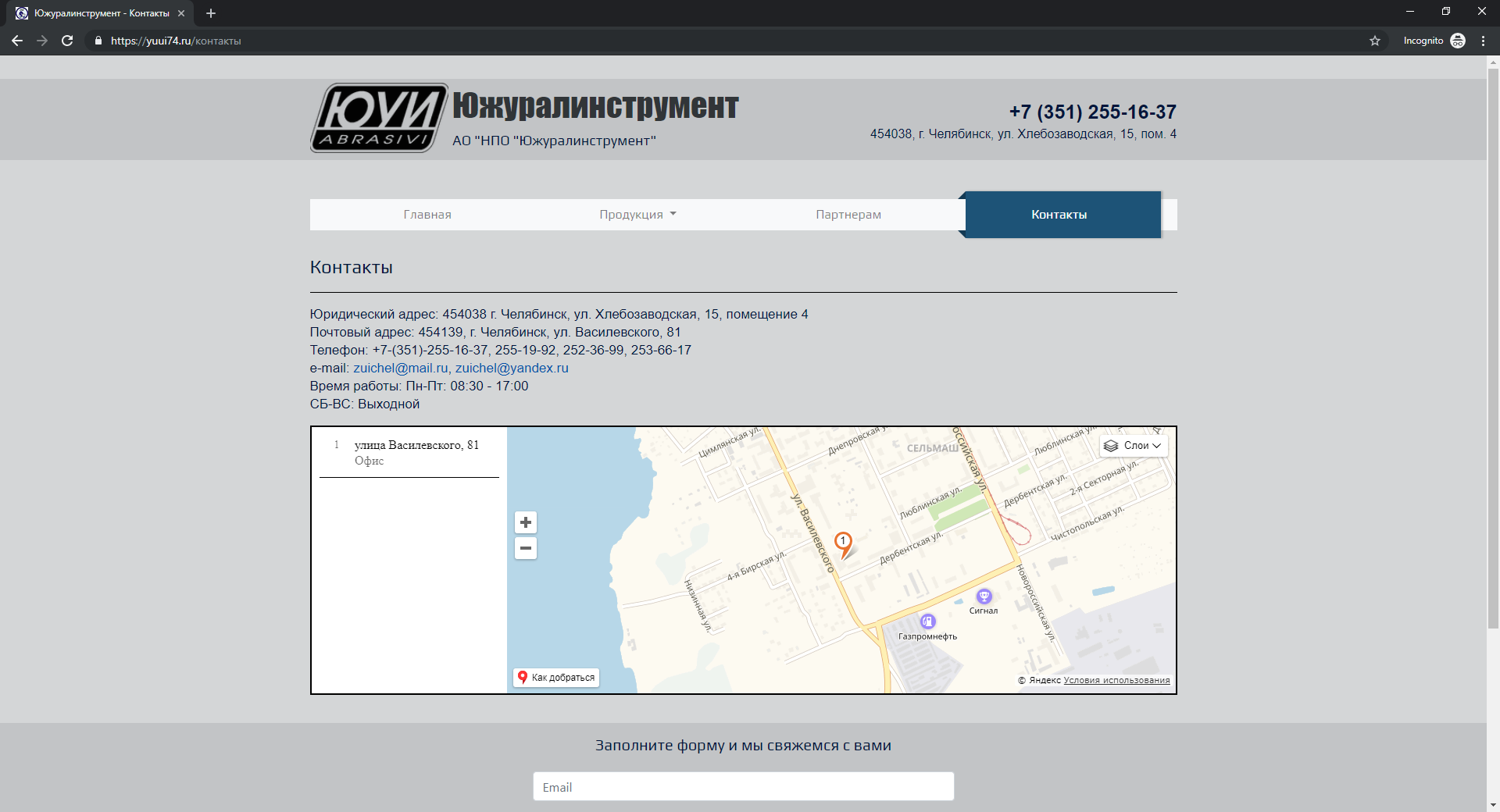This screenshot has width=1500, height=812.
Task: Click the Сигнал stadium icon on map
Action: (x=984, y=597)
